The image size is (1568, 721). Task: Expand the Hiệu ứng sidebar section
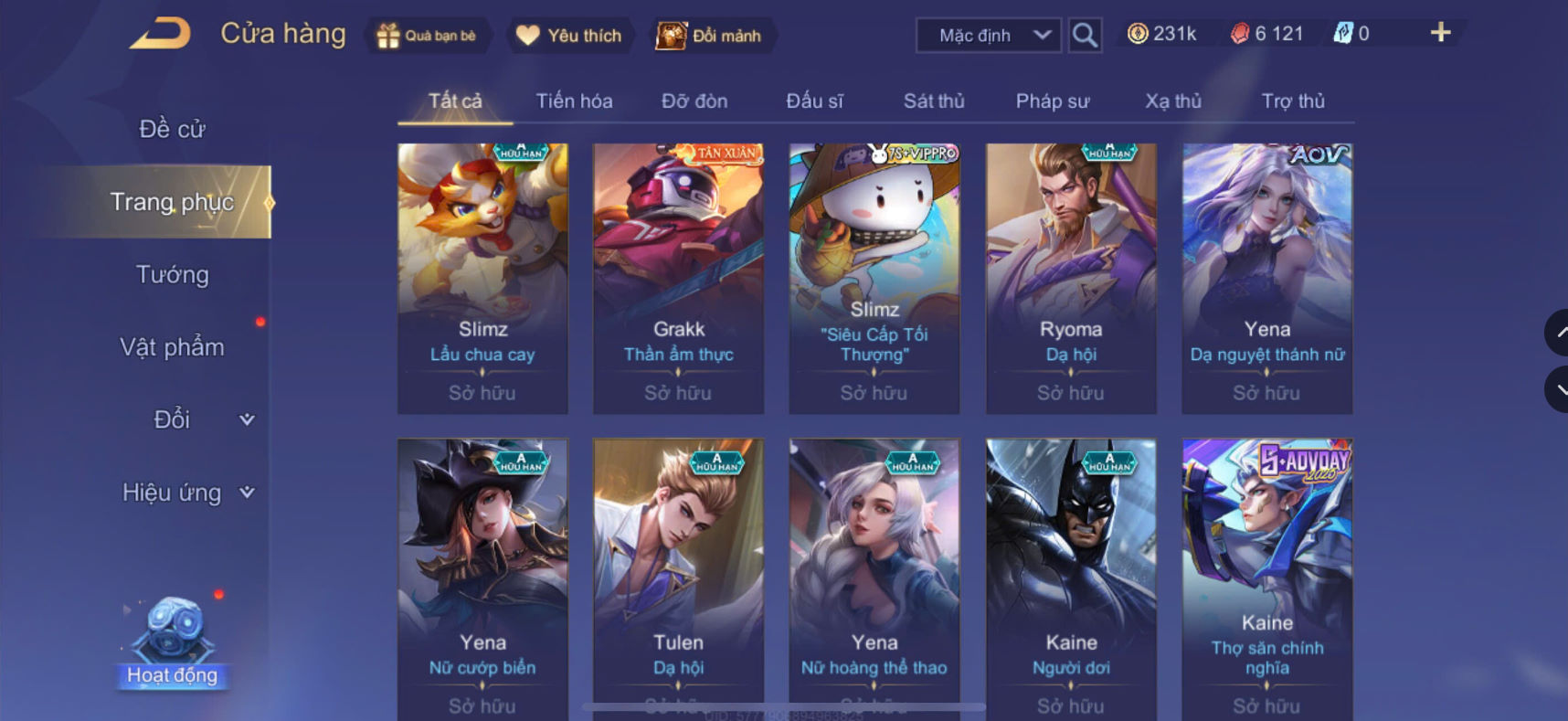[x=188, y=493]
